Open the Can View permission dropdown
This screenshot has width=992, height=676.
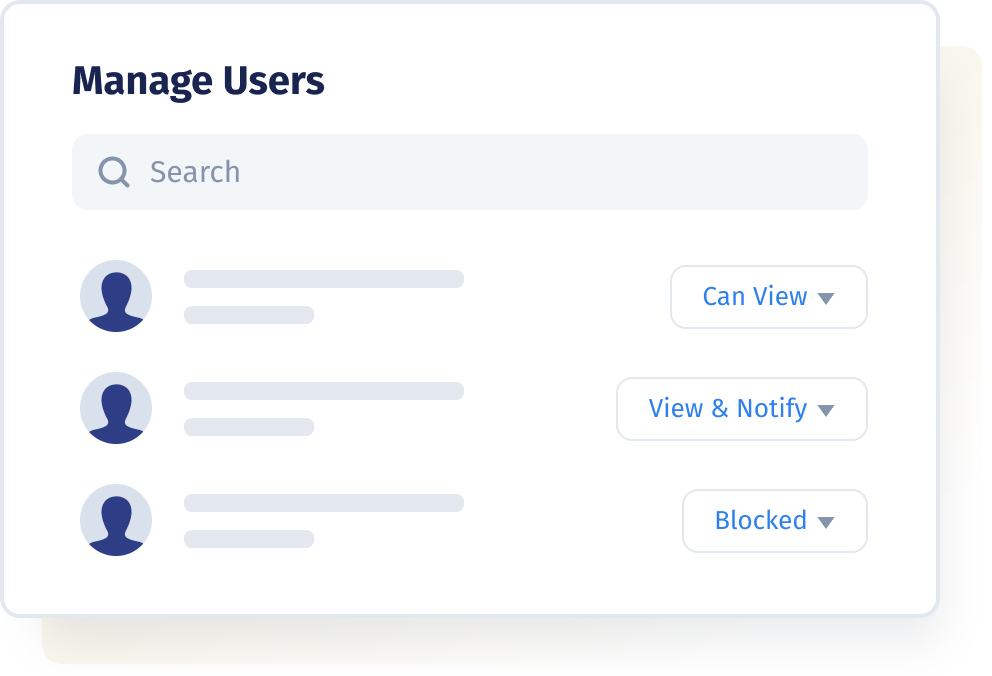click(x=769, y=297)
